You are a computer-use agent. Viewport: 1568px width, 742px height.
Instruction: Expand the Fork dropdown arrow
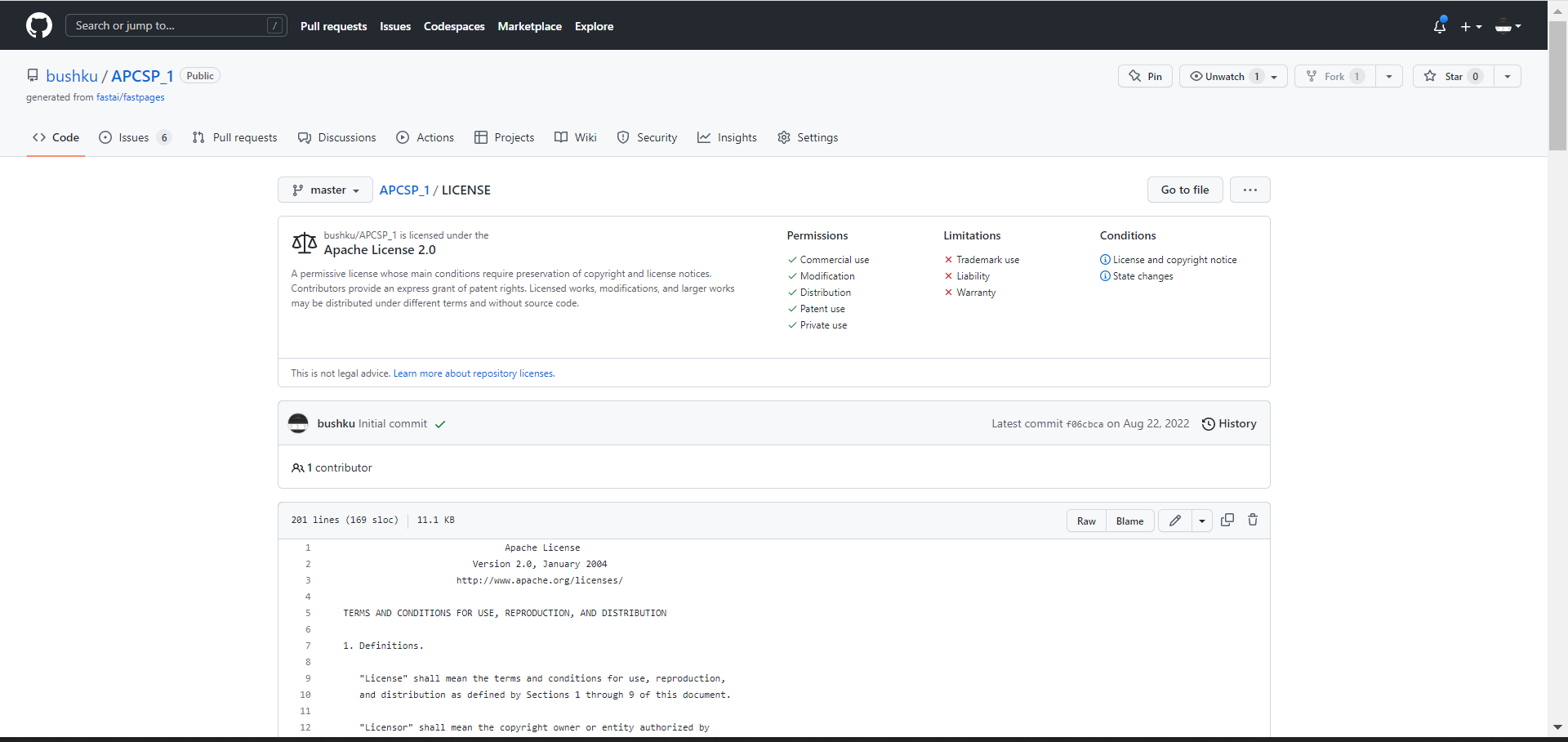[x=1389, y=76]
